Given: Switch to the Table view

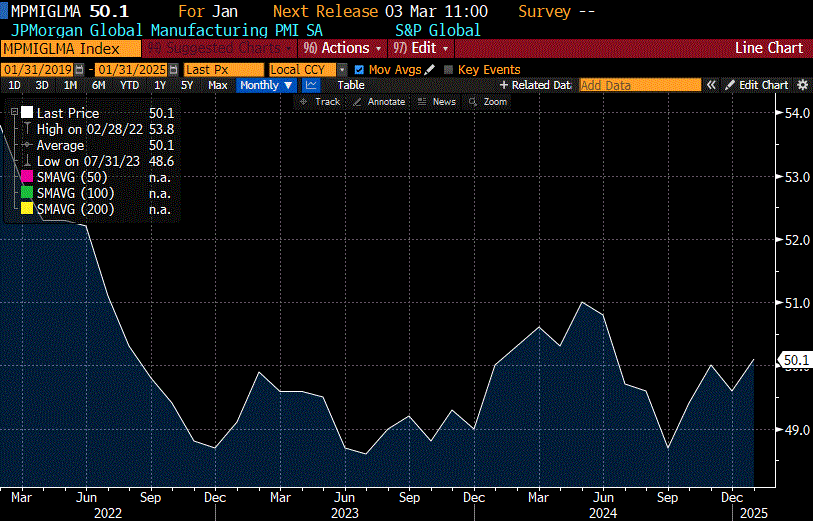Looking at the screenshot, I should tap(351, 86).
